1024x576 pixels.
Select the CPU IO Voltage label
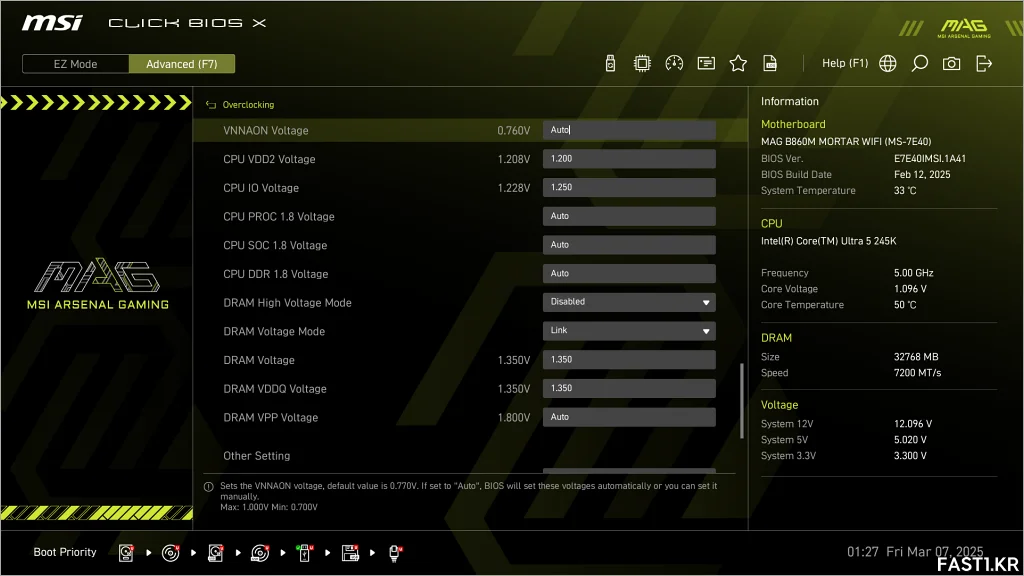click(x=261, y=188)
